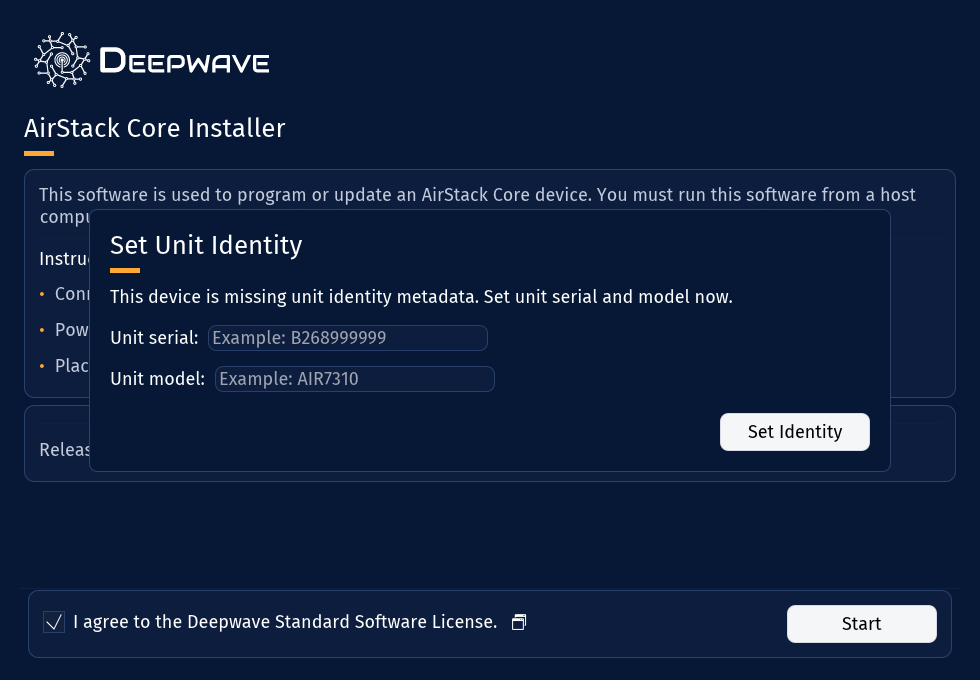Click the missing unit identity metadata message
The width and height of the screenshot is (980, 680).
(421, 297)
